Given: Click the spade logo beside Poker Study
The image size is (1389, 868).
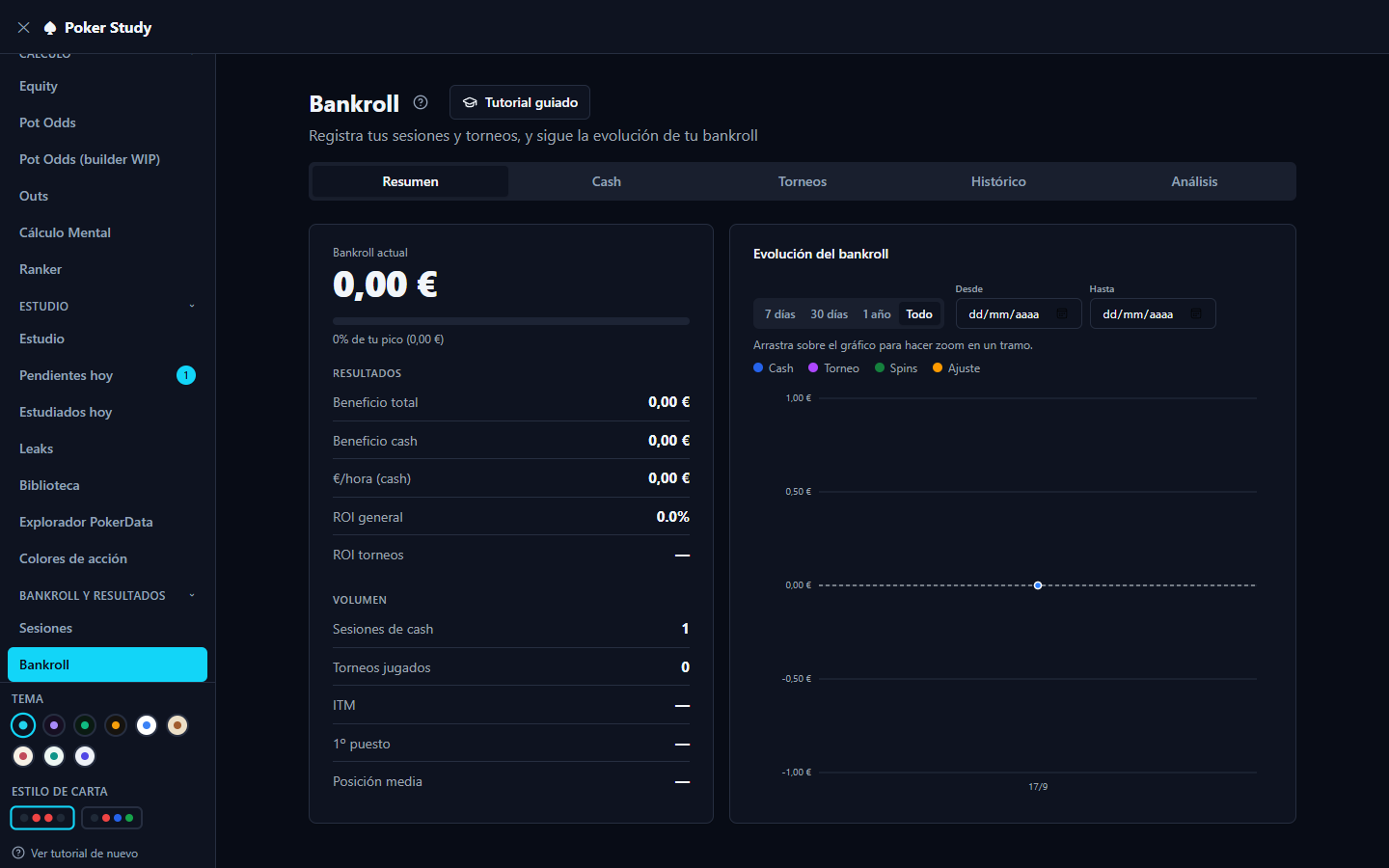Looking at the screenshot, I should 50,28.
